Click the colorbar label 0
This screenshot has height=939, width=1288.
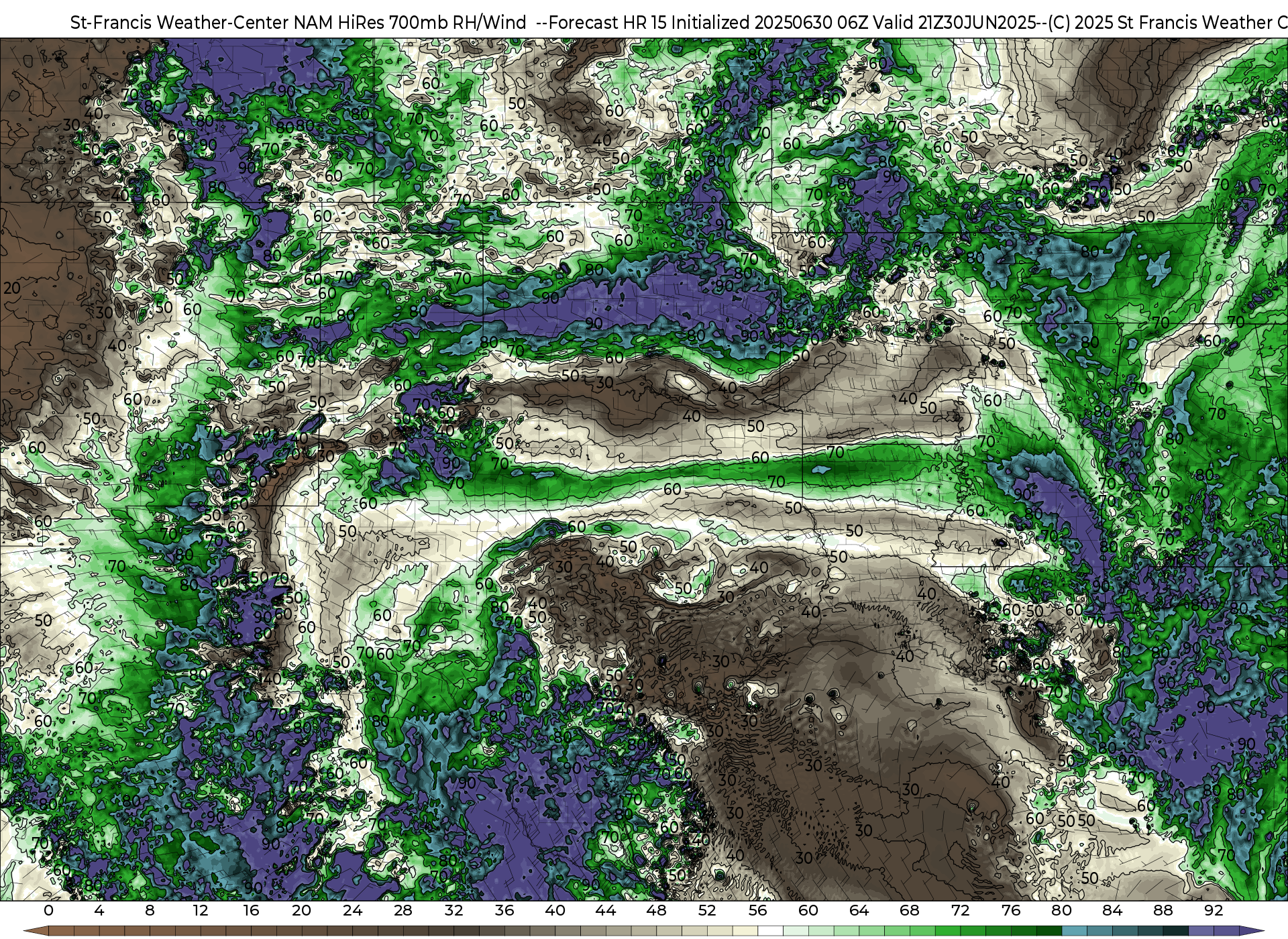pyautogui.click(x=48, y=910)
